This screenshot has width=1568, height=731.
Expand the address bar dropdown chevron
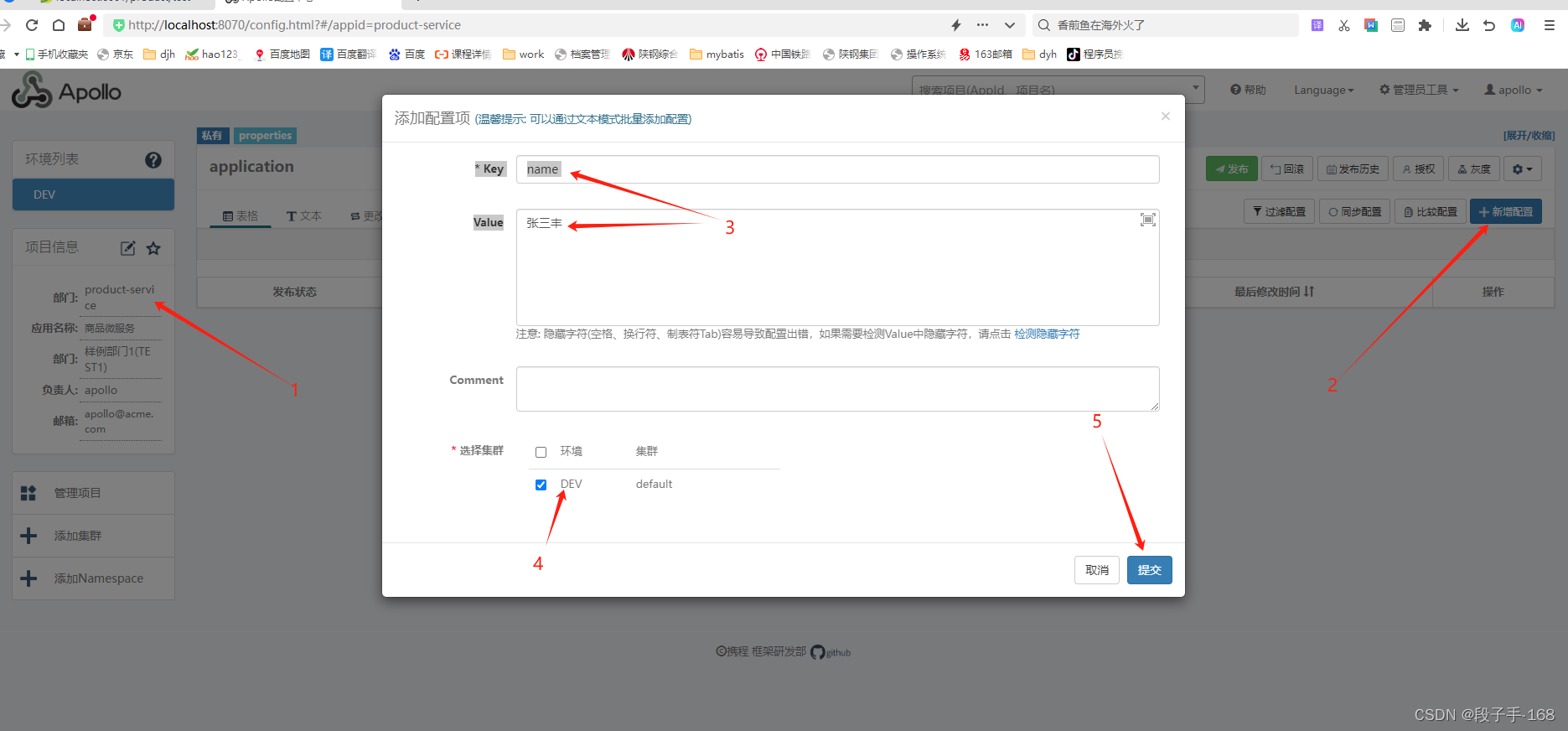tap(1010, 25)
